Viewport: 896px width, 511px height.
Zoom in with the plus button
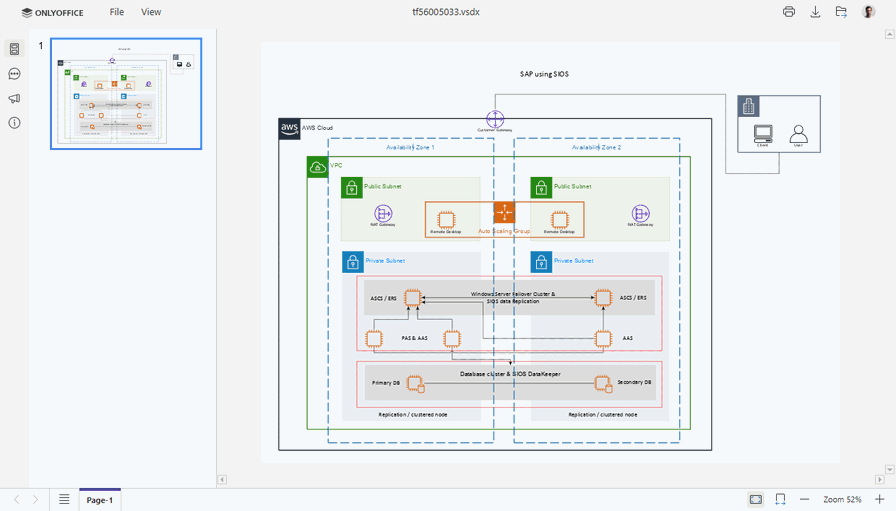[x=879, y=500]
